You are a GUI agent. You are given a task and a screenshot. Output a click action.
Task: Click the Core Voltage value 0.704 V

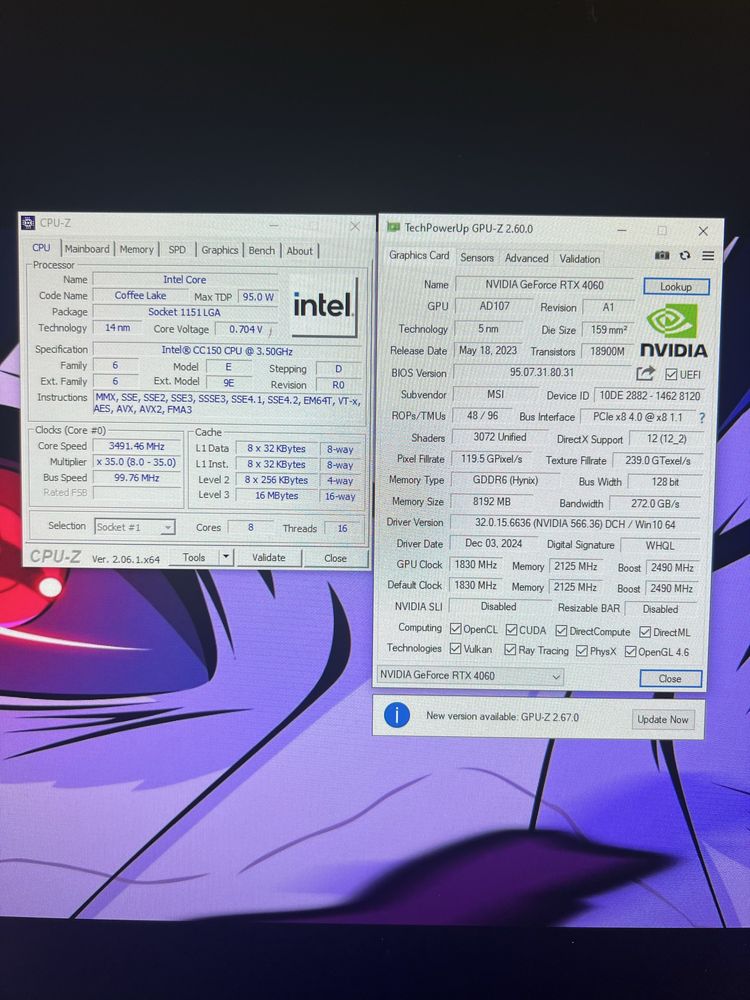coord(246,329)
